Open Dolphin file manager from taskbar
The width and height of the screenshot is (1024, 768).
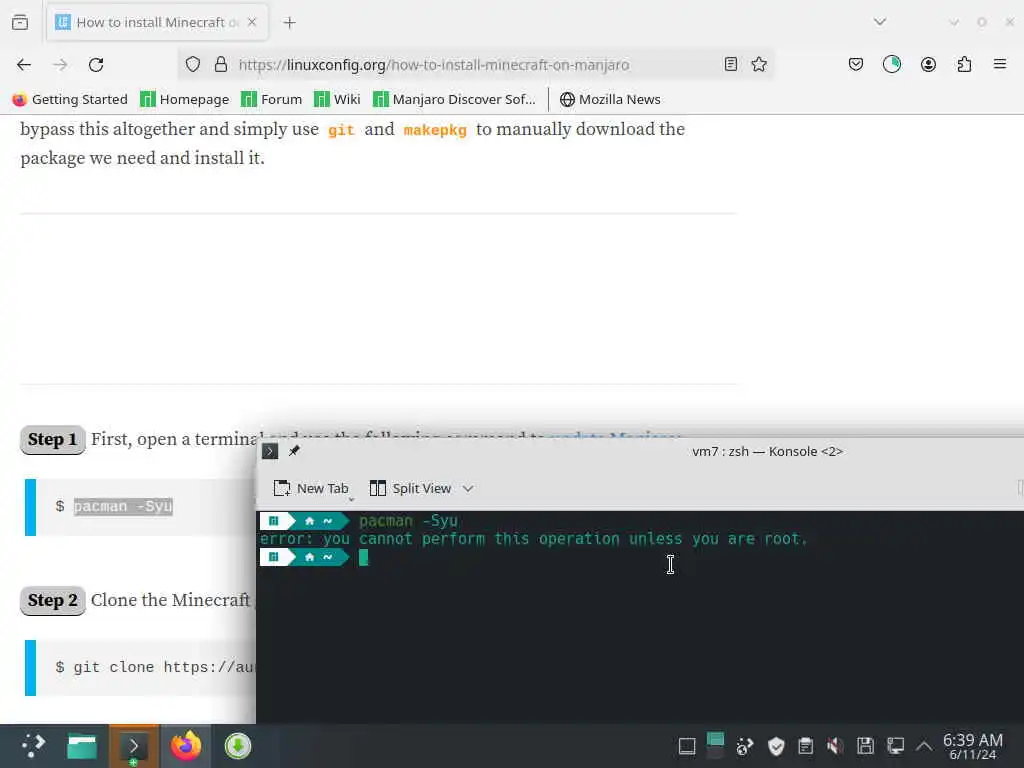point(82,746)
